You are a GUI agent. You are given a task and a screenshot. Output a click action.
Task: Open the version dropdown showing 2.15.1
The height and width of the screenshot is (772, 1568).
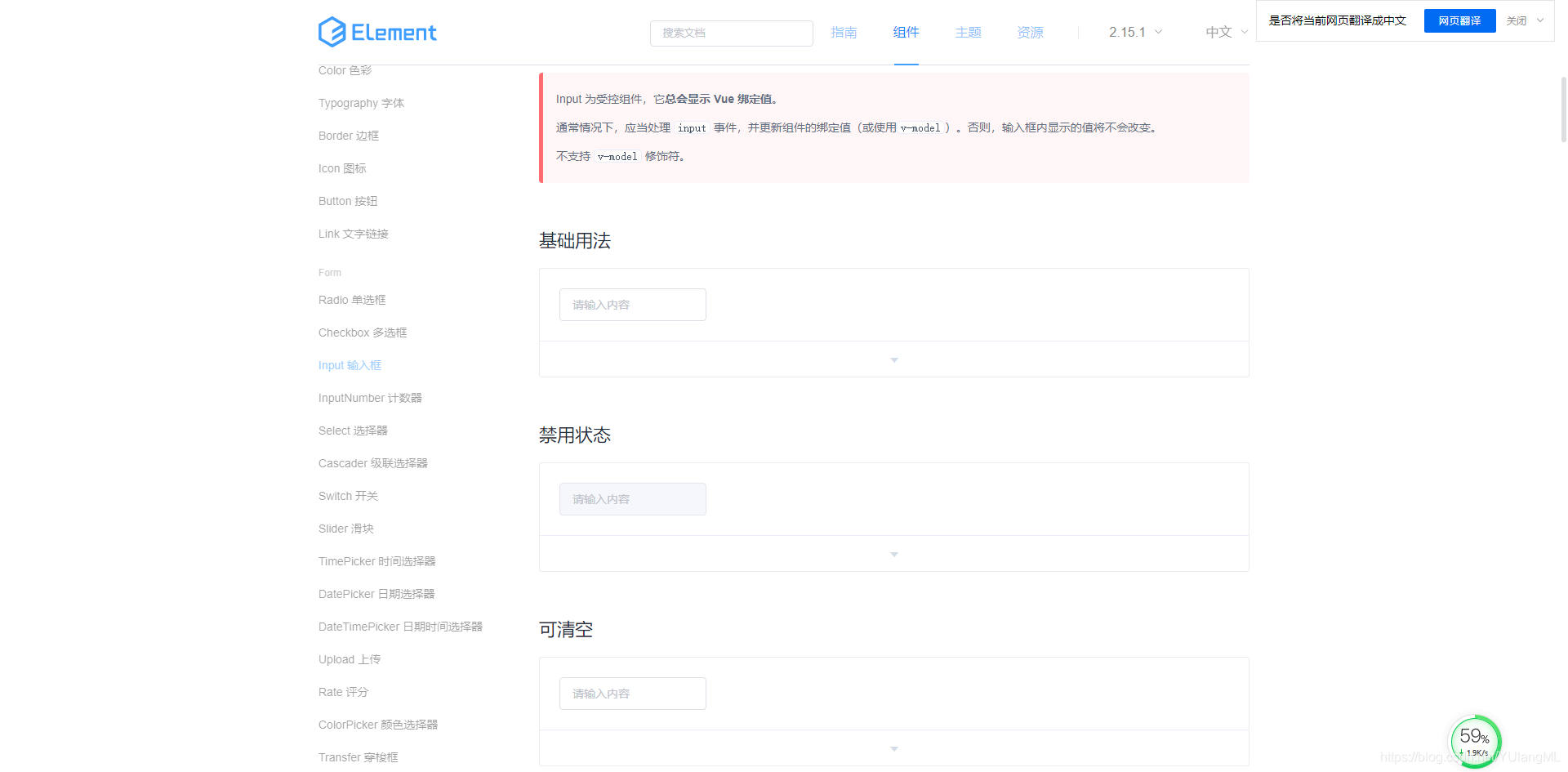coord(1134,32)
